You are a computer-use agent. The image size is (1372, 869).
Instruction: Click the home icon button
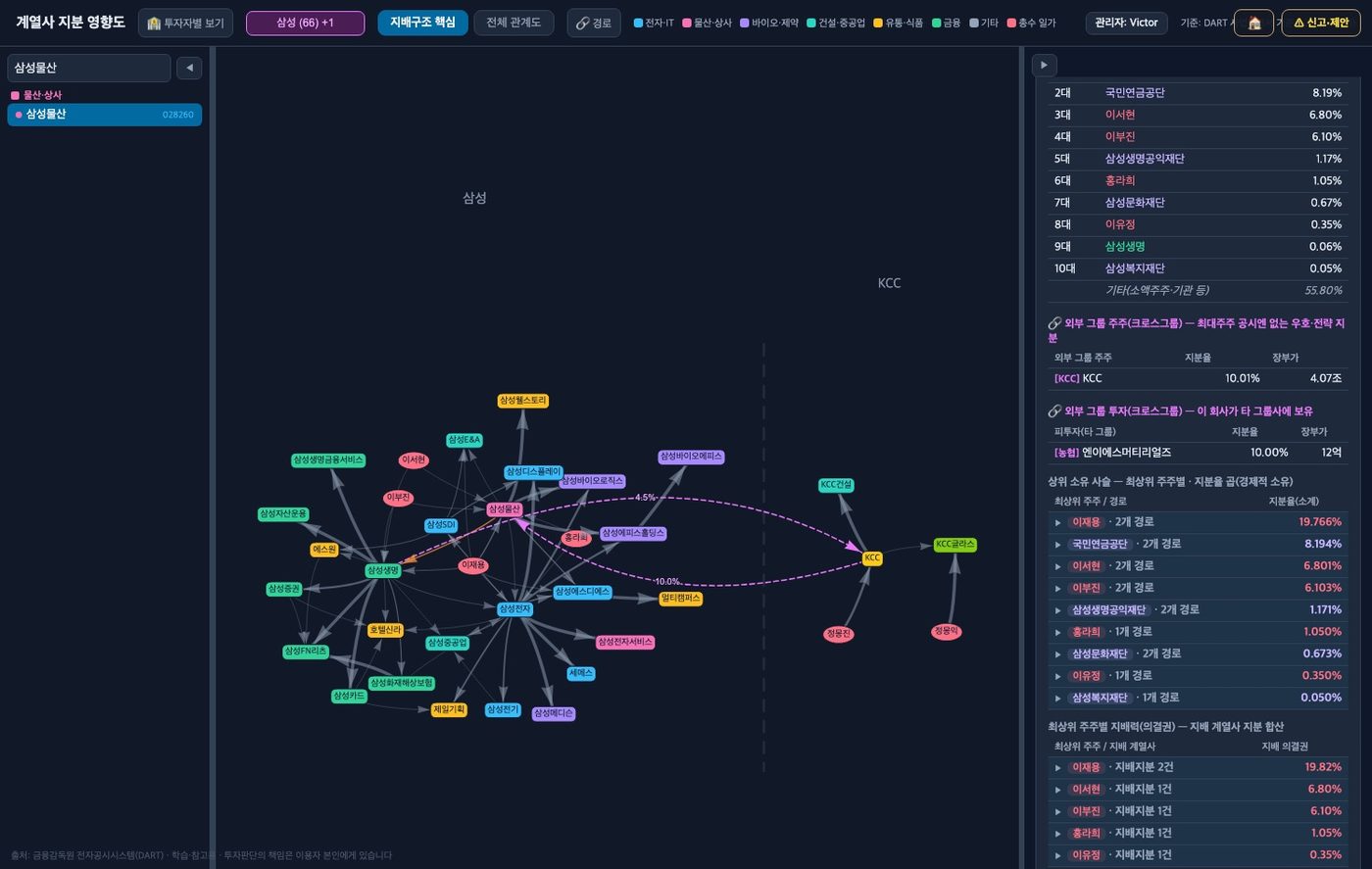1253,23
